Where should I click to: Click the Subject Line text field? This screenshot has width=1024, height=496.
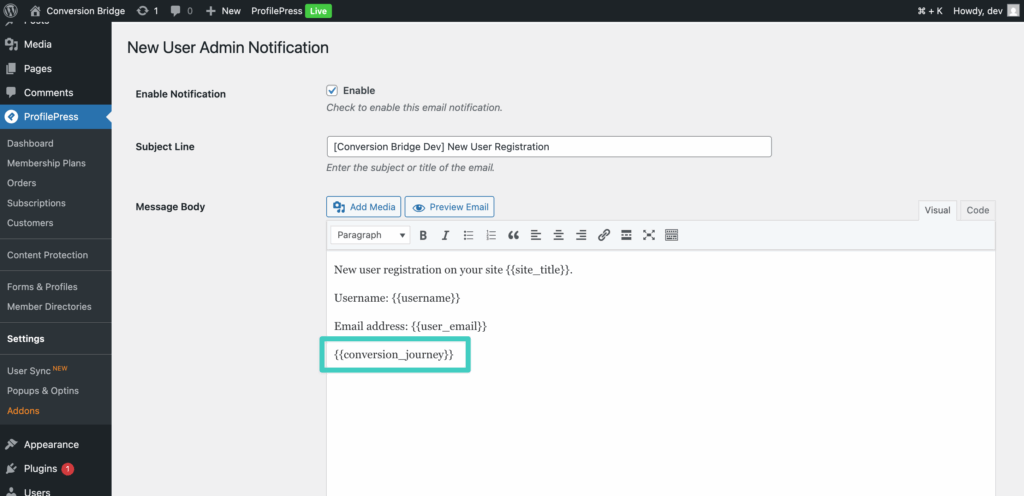coord(549,146)
